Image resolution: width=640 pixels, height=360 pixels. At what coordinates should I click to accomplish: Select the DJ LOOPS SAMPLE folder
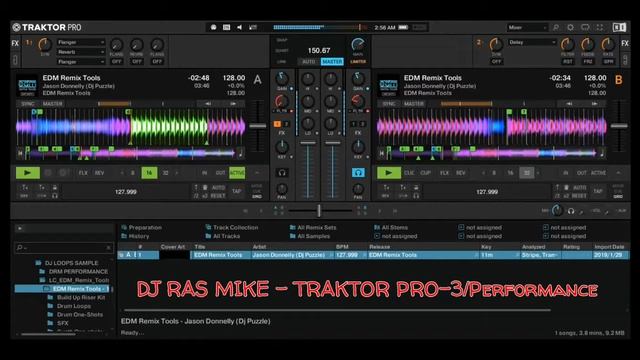(71, 263)
